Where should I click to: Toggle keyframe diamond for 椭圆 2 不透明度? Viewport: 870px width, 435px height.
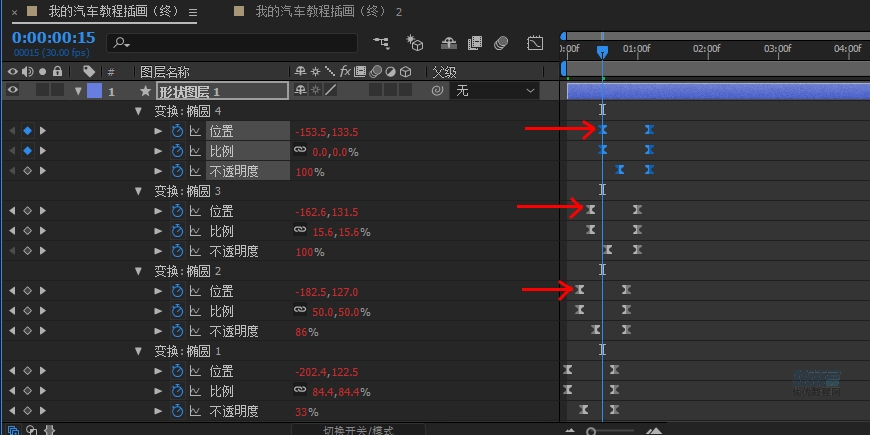[x=27, y=331]
